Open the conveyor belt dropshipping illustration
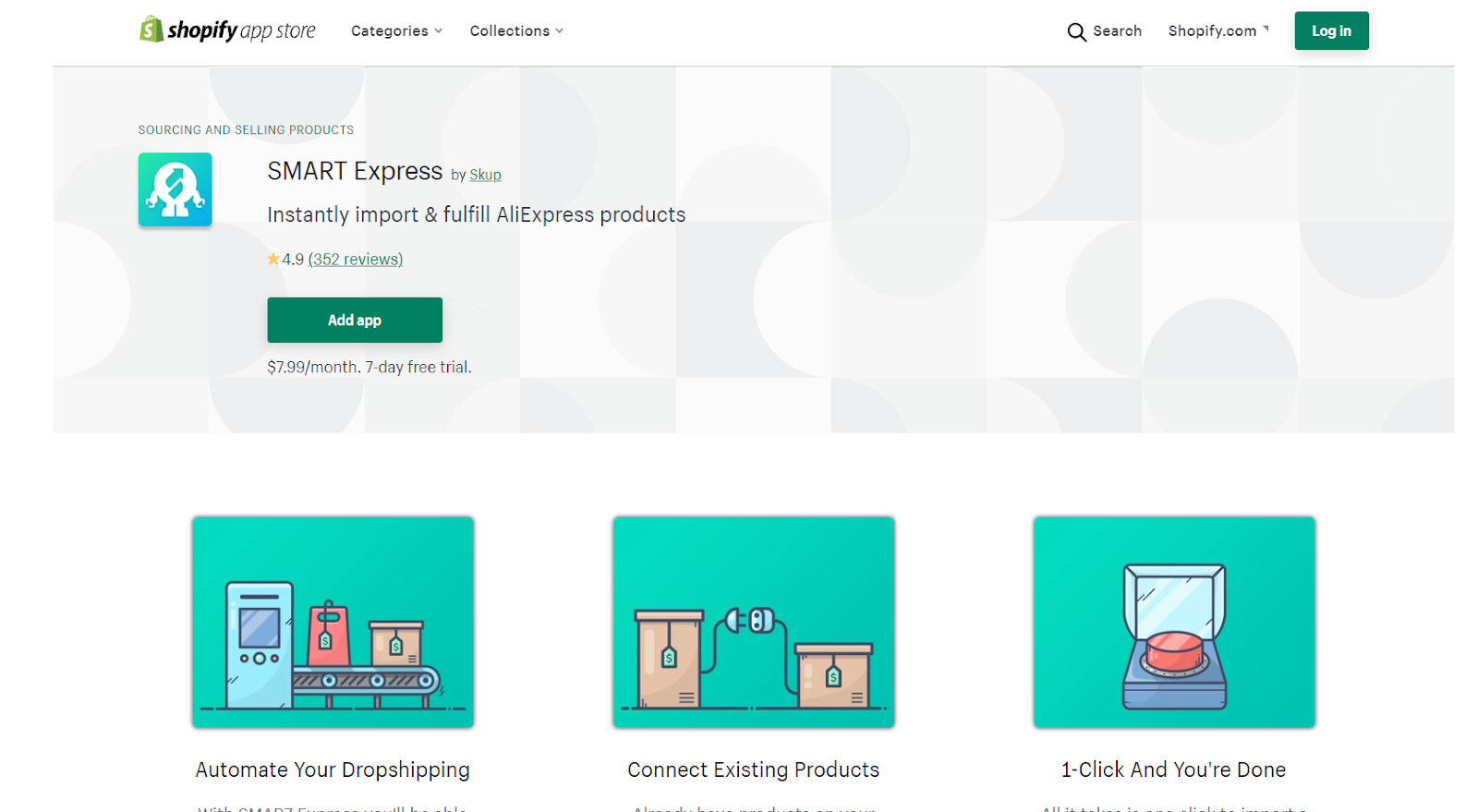This screenshot has height=812, width=1478. (333, 622)
